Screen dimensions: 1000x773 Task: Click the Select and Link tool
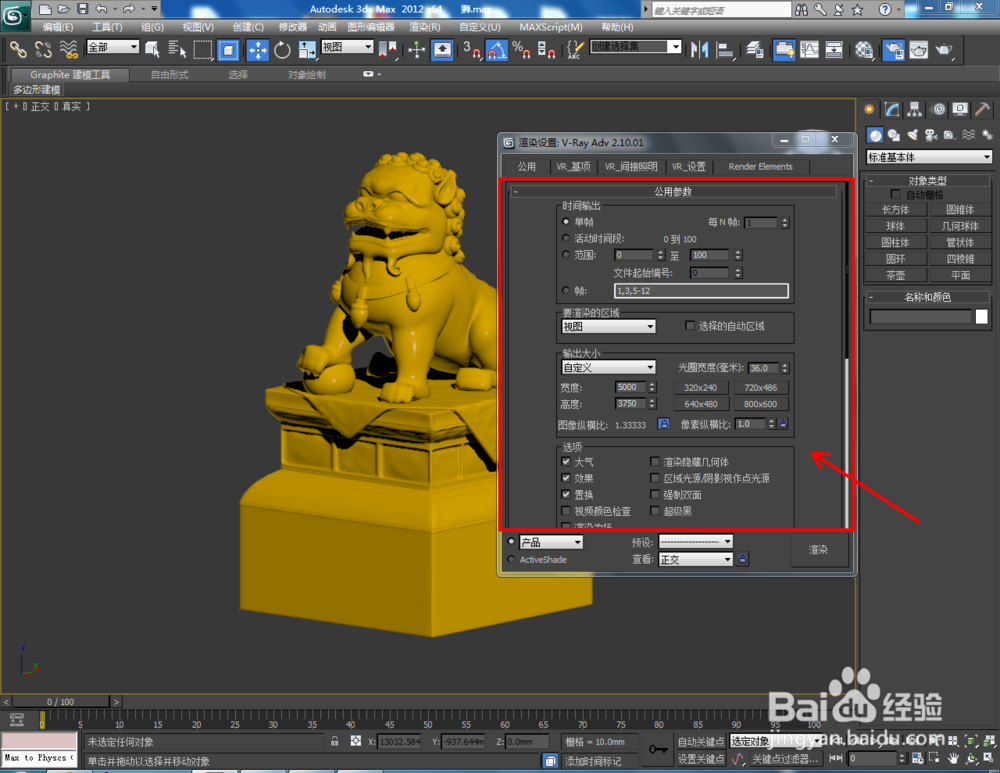pos(18,50)
